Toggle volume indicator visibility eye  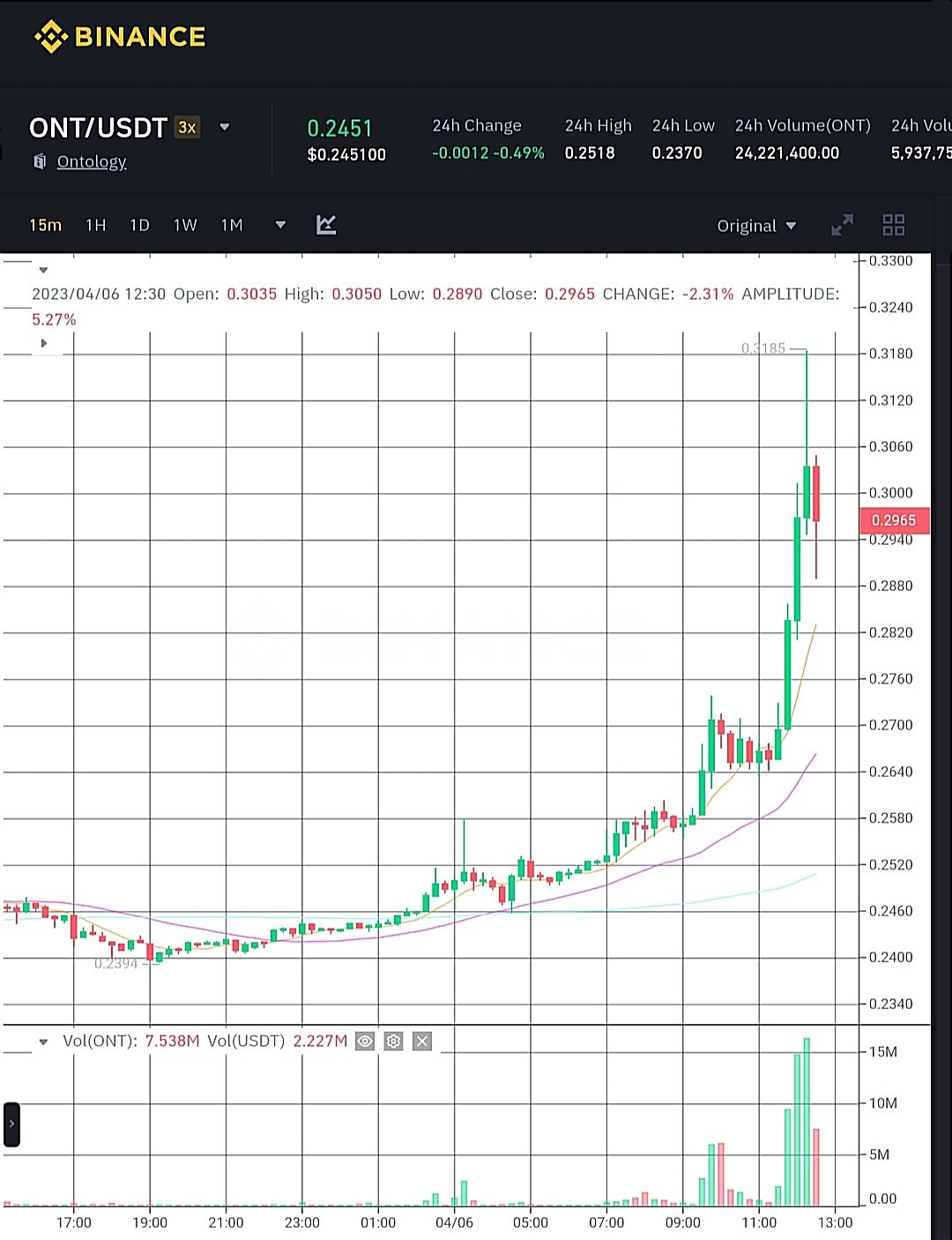point(365,1042)
